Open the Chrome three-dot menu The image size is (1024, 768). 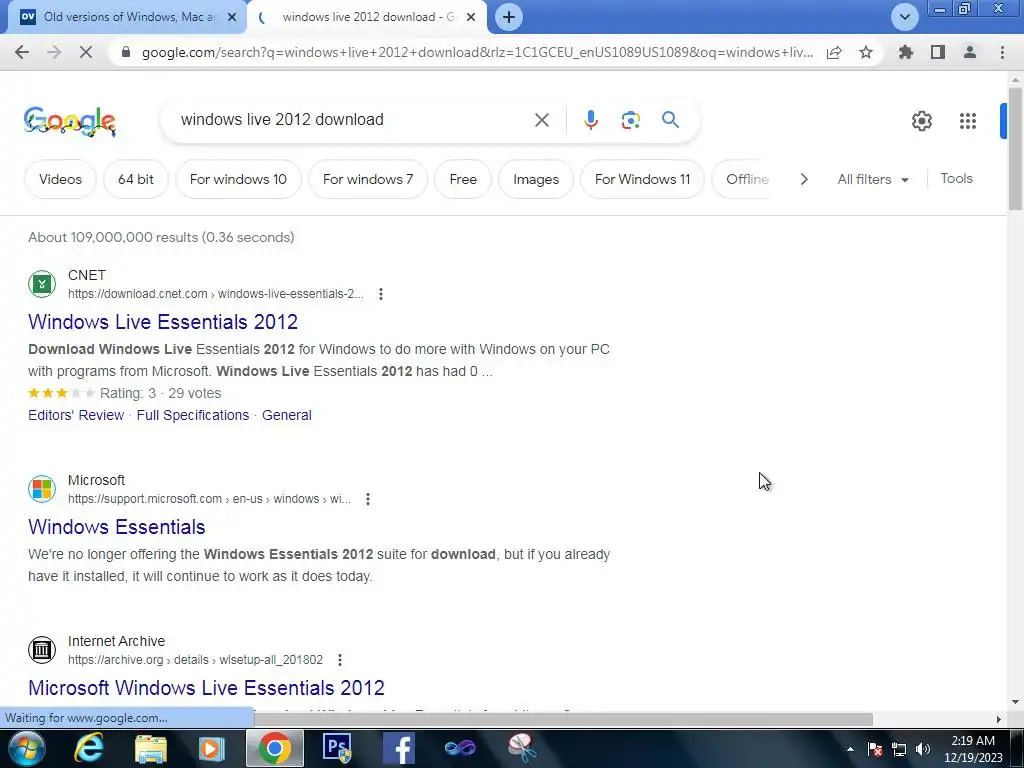[x=1002, y=52]
